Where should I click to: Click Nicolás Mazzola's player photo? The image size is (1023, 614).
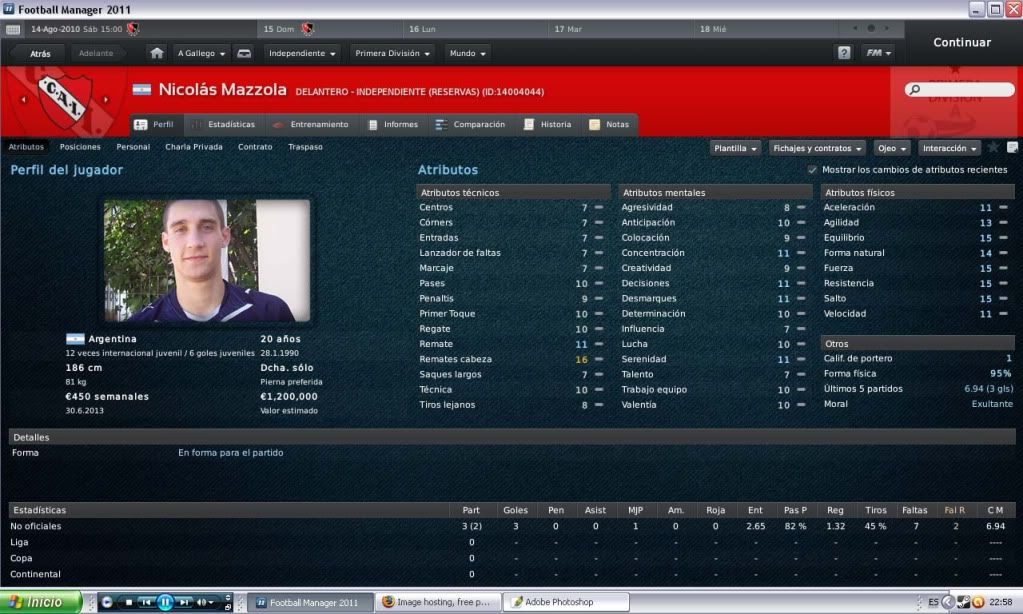[207, 260]
